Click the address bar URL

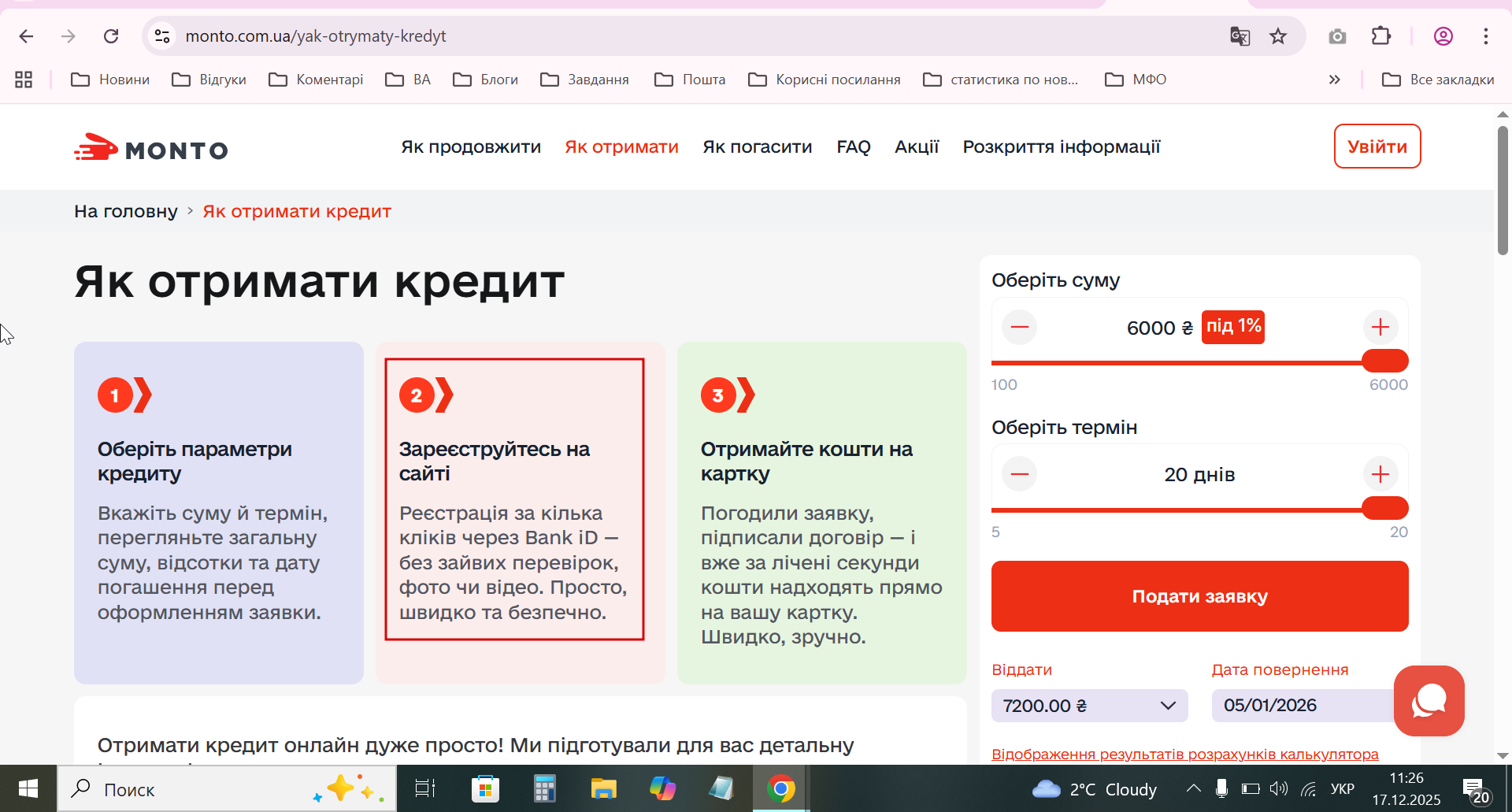[x=316, y=36]
